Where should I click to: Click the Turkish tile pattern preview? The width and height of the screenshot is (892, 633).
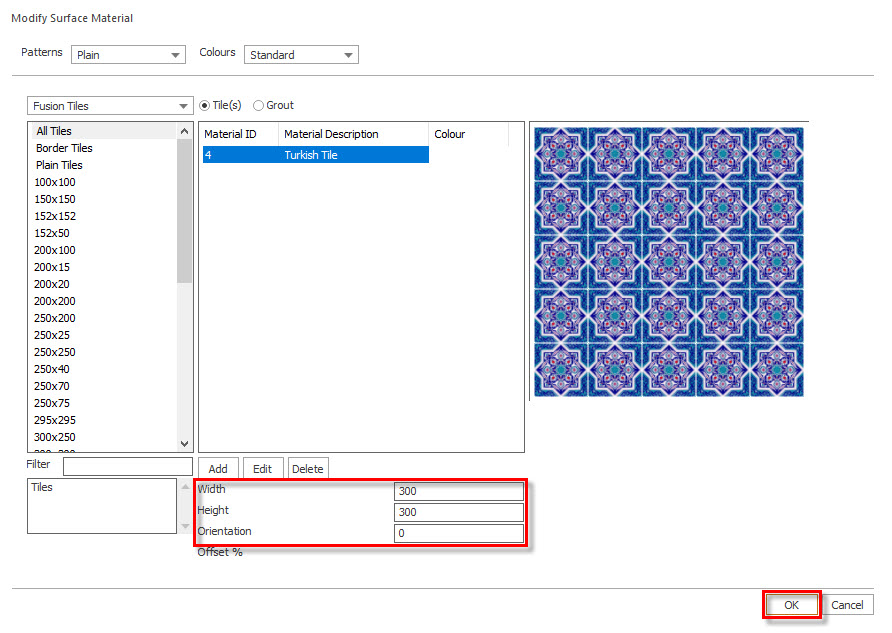668,262
